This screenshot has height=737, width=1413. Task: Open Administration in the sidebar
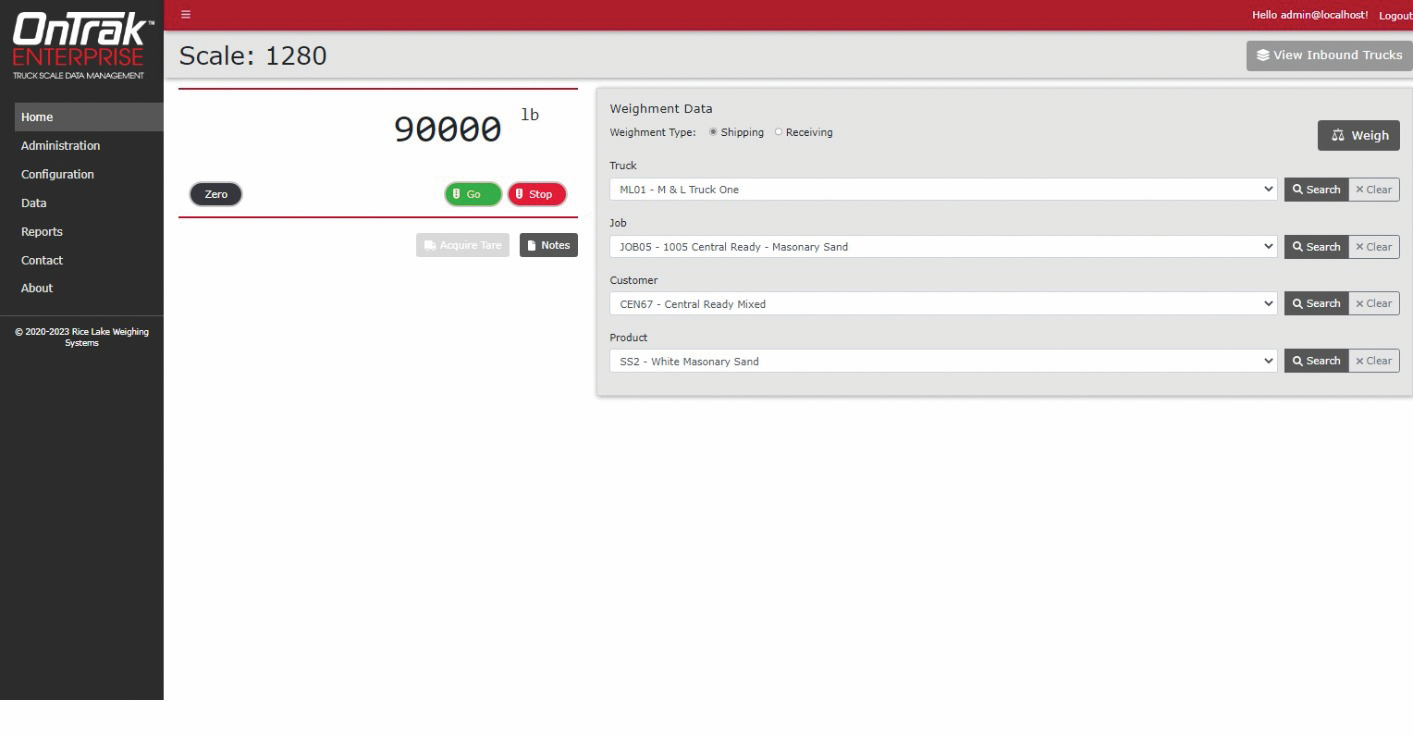(x=60, y=146)
